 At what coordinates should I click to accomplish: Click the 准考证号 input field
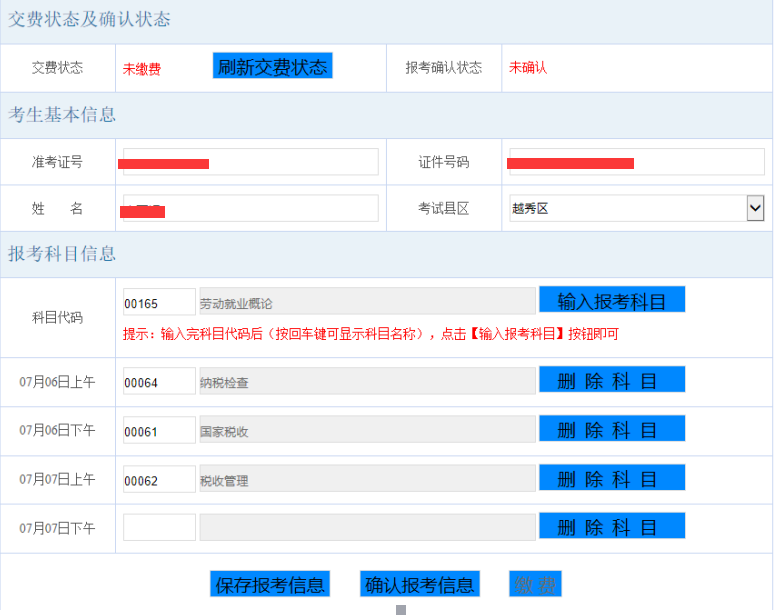(x=250, y=162)
